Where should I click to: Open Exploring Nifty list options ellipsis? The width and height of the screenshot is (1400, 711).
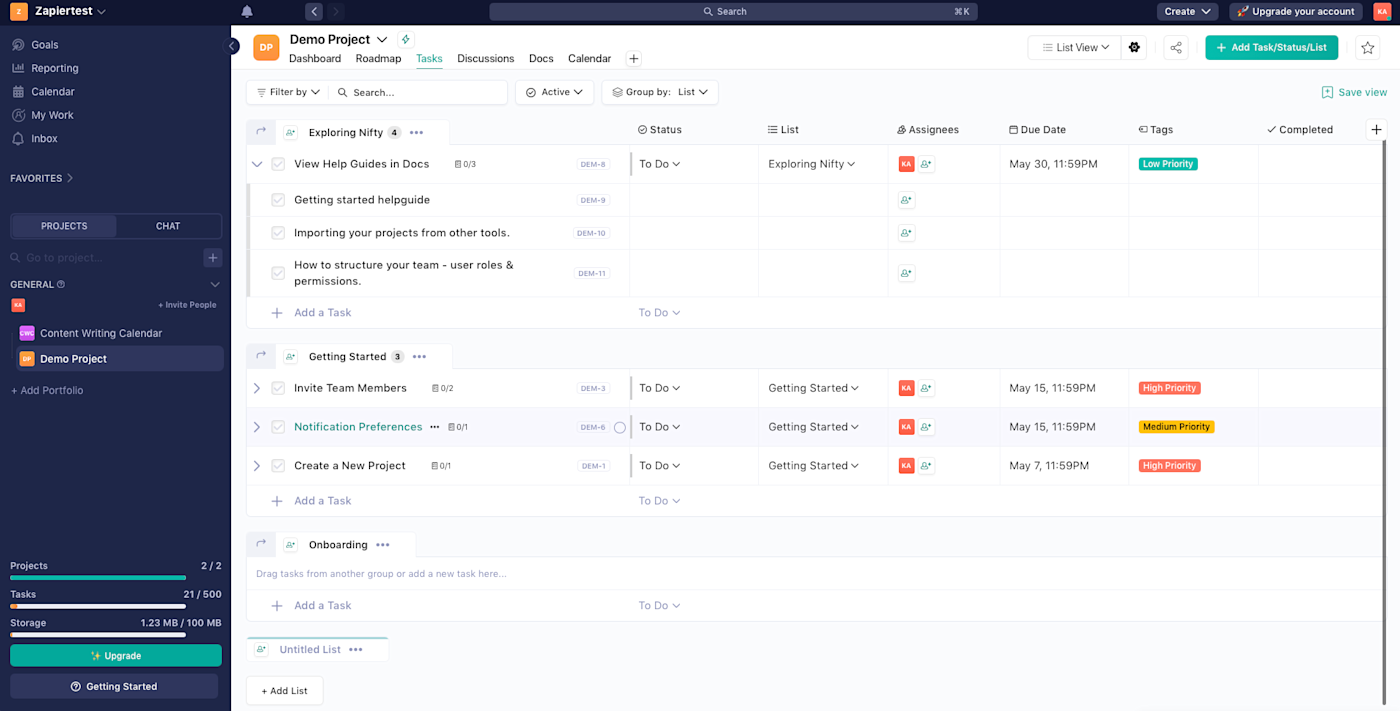[x=417, y=133]
